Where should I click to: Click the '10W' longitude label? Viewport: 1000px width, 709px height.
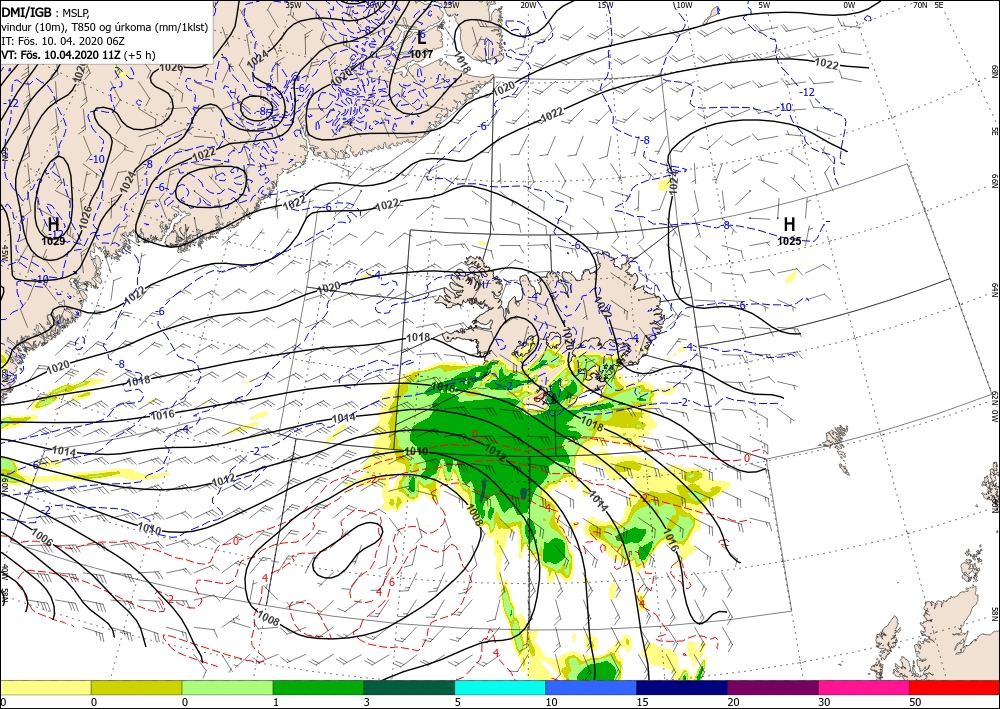click(684, 5)
